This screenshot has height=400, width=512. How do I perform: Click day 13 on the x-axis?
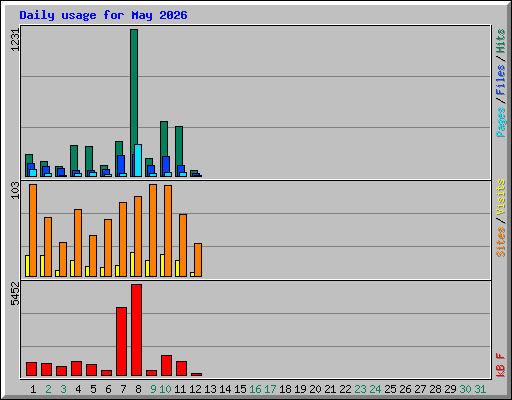click(210, 389)
